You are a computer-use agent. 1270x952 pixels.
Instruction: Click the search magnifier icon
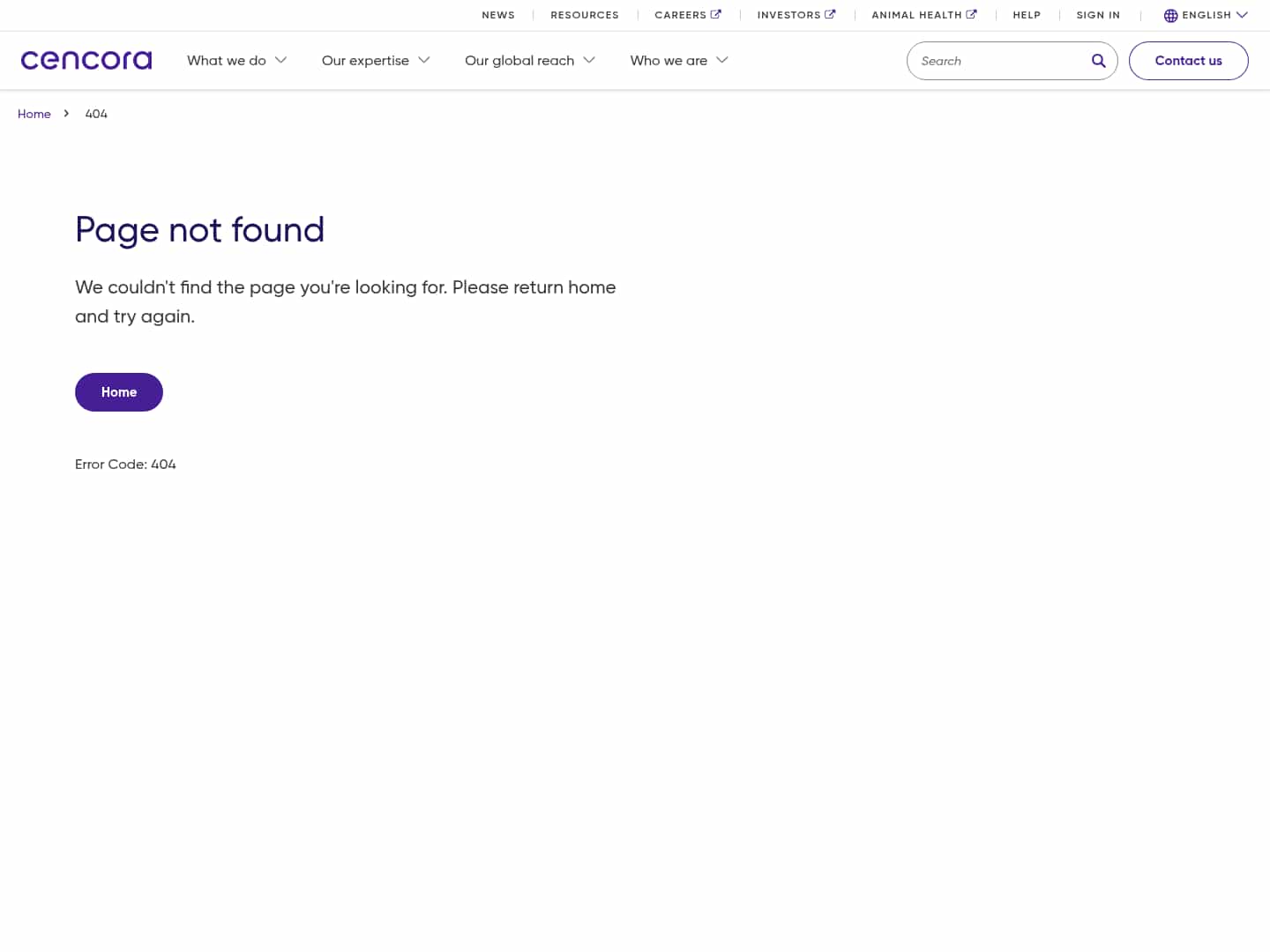pos(1098,61)
